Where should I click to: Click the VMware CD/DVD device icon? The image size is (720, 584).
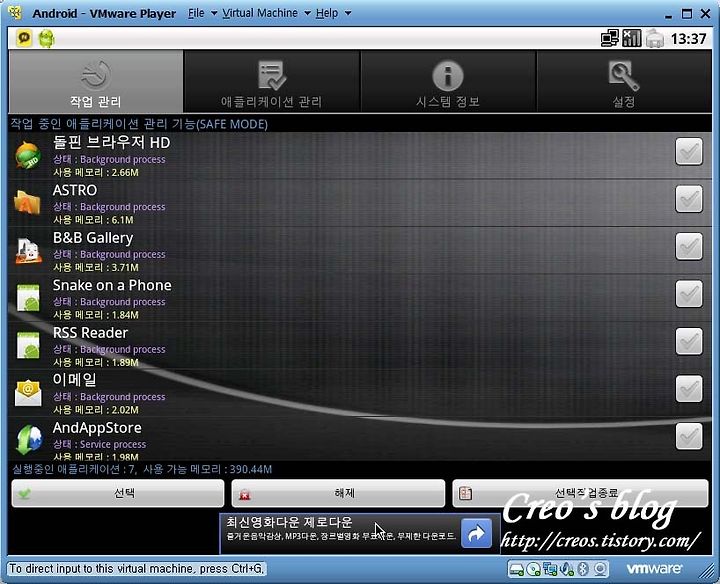[x=534, y=569]
